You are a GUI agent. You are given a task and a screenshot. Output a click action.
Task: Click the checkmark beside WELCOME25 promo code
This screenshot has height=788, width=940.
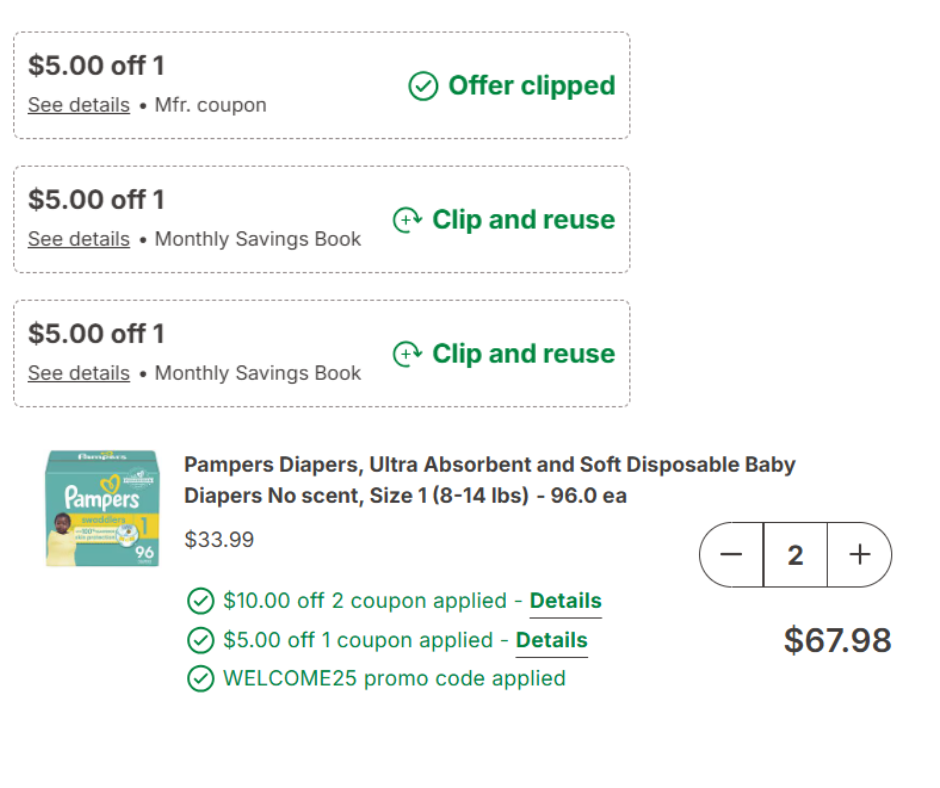tap(201, 679)
